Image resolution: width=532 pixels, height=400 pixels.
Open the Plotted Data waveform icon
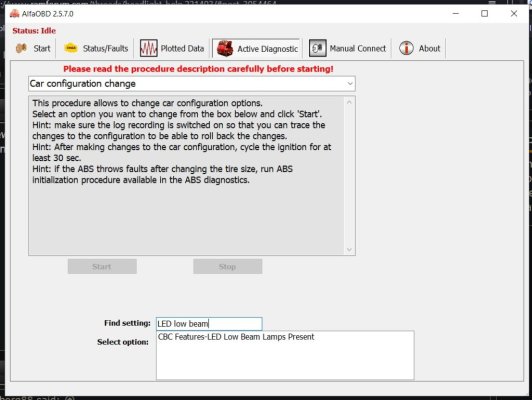coord(149,48)
